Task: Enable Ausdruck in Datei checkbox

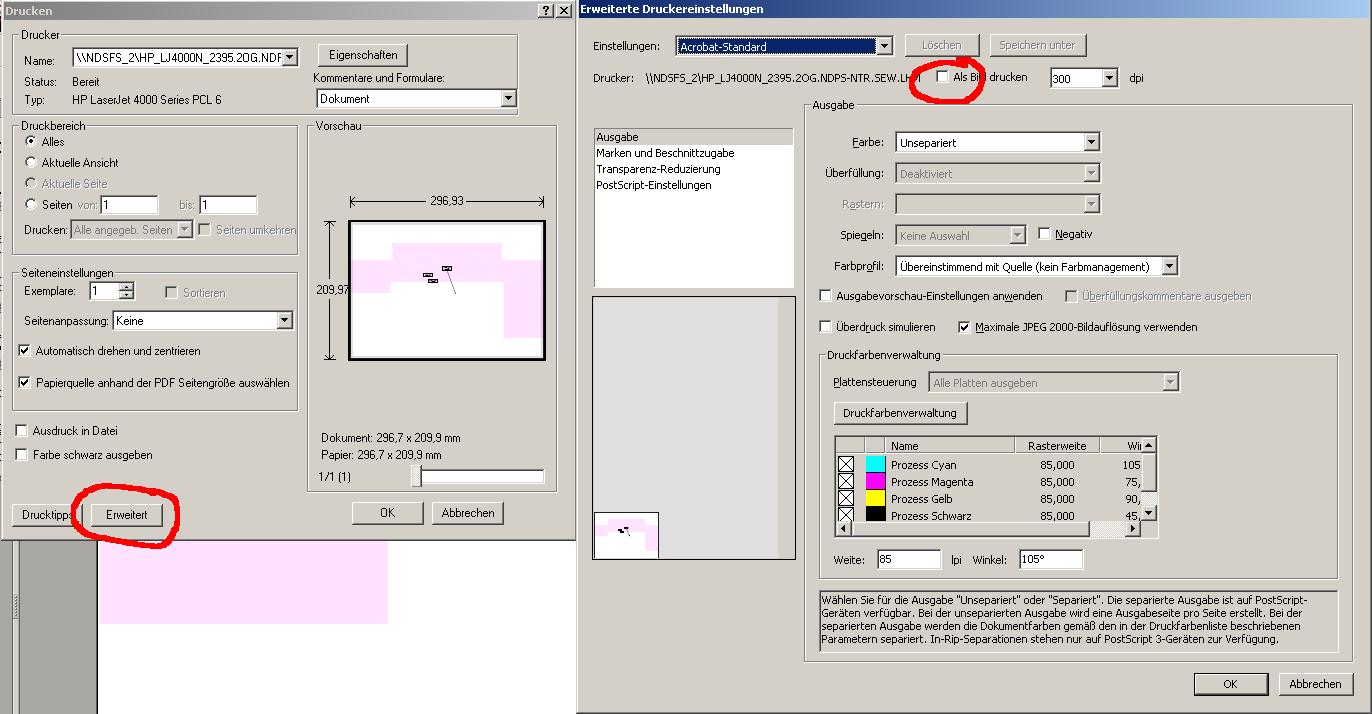Action: tap(22, 431)
